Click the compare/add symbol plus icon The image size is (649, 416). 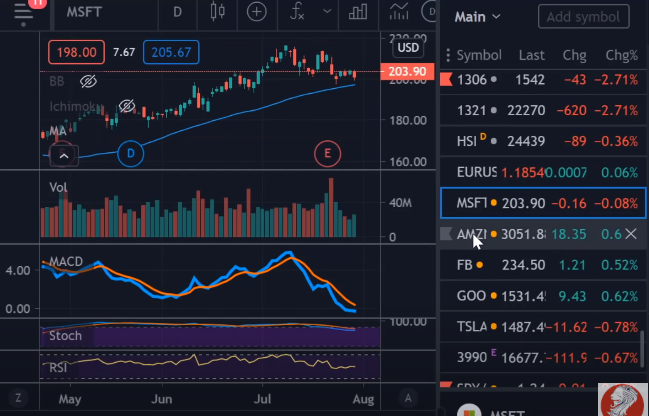pyautogui.click(x=257, y=12)
